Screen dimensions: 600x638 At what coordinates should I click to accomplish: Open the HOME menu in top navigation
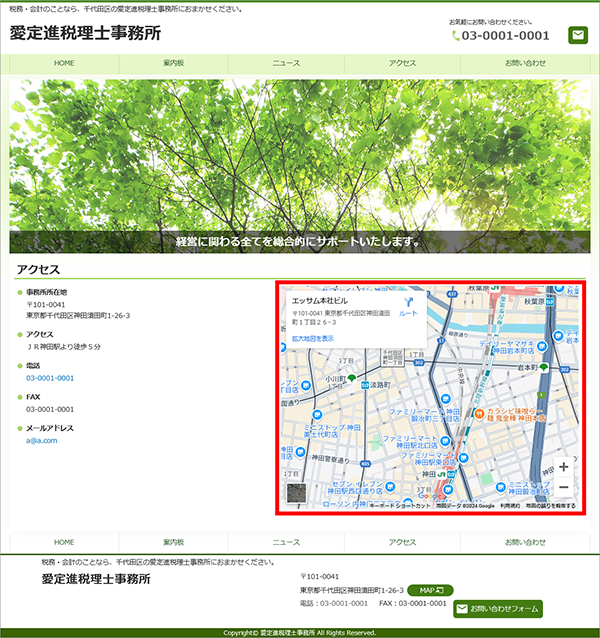coord(64,63)
